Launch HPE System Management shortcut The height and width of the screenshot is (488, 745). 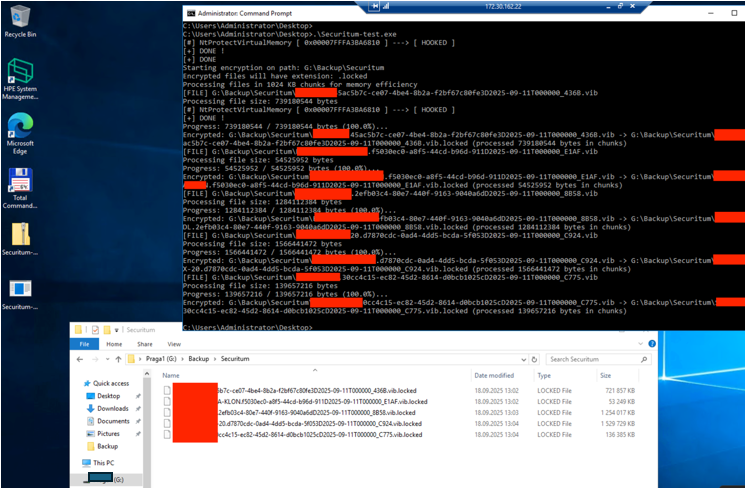pos(20,76)
